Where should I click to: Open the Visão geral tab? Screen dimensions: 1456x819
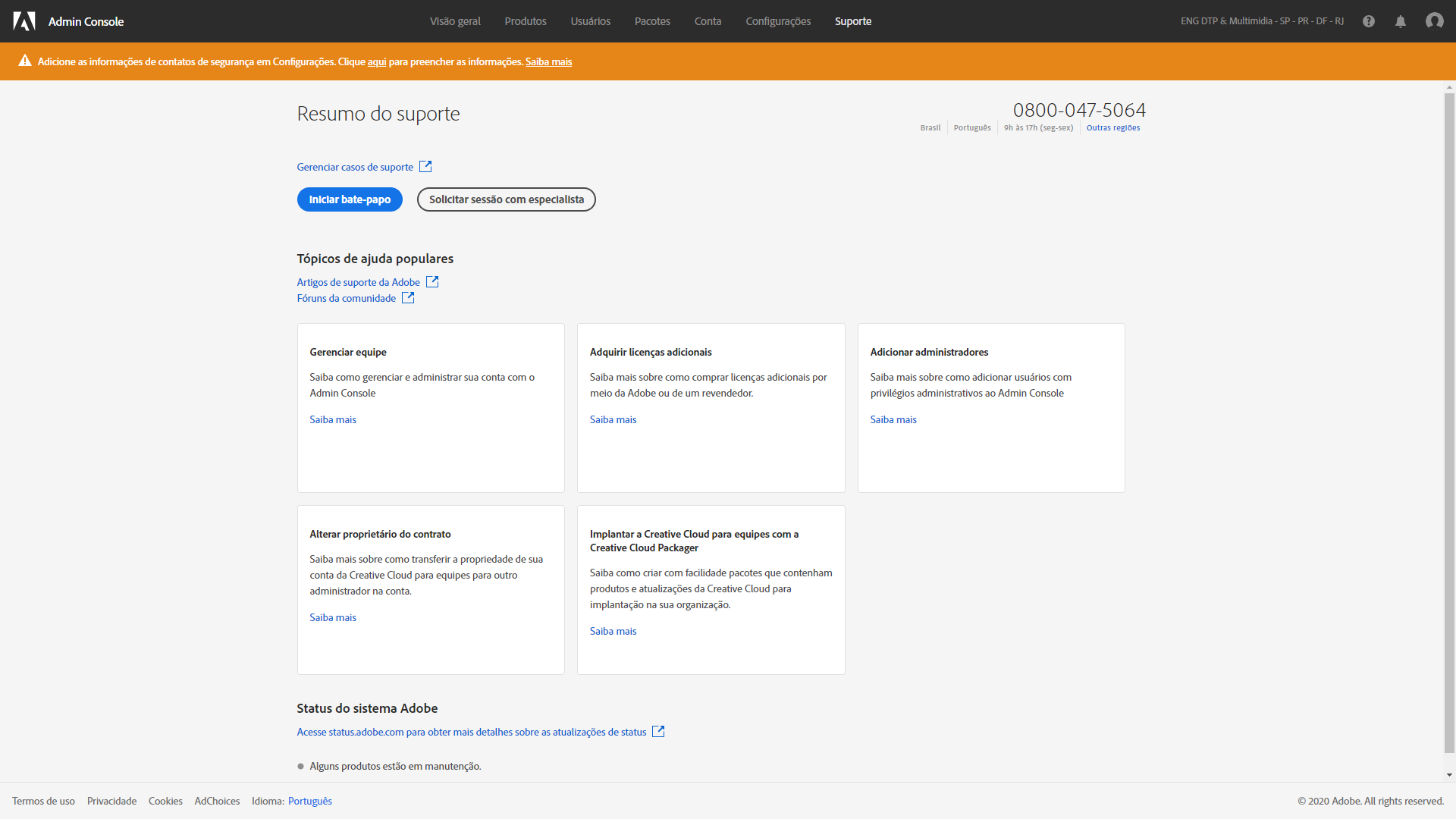[455, 21]
